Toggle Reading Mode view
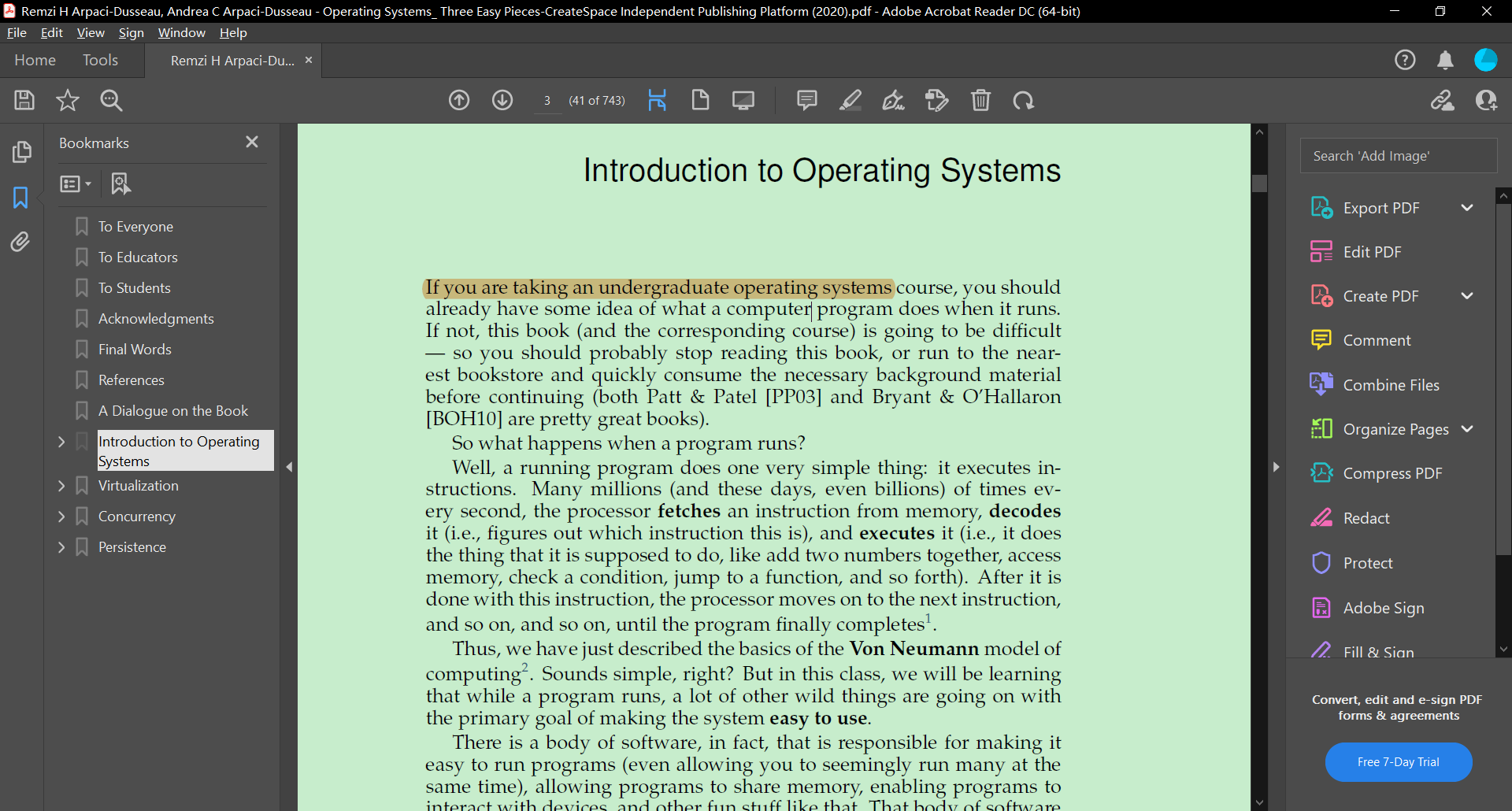This screenshot has height=811, width=1512. tap(743, 100)
